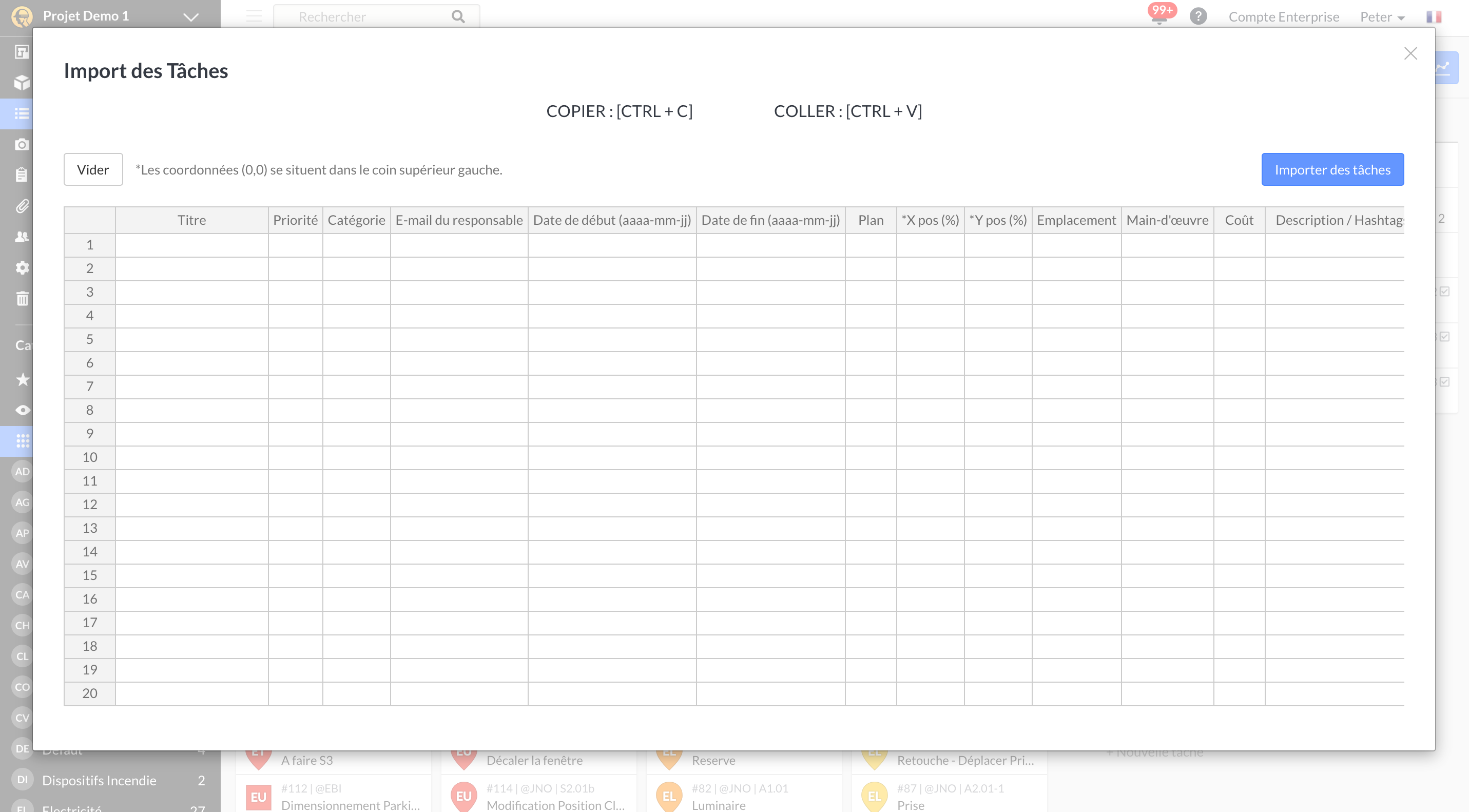Open the users team icon in sidebar
The height and width of the screenshot is (812, 1469).
(22, 237)
